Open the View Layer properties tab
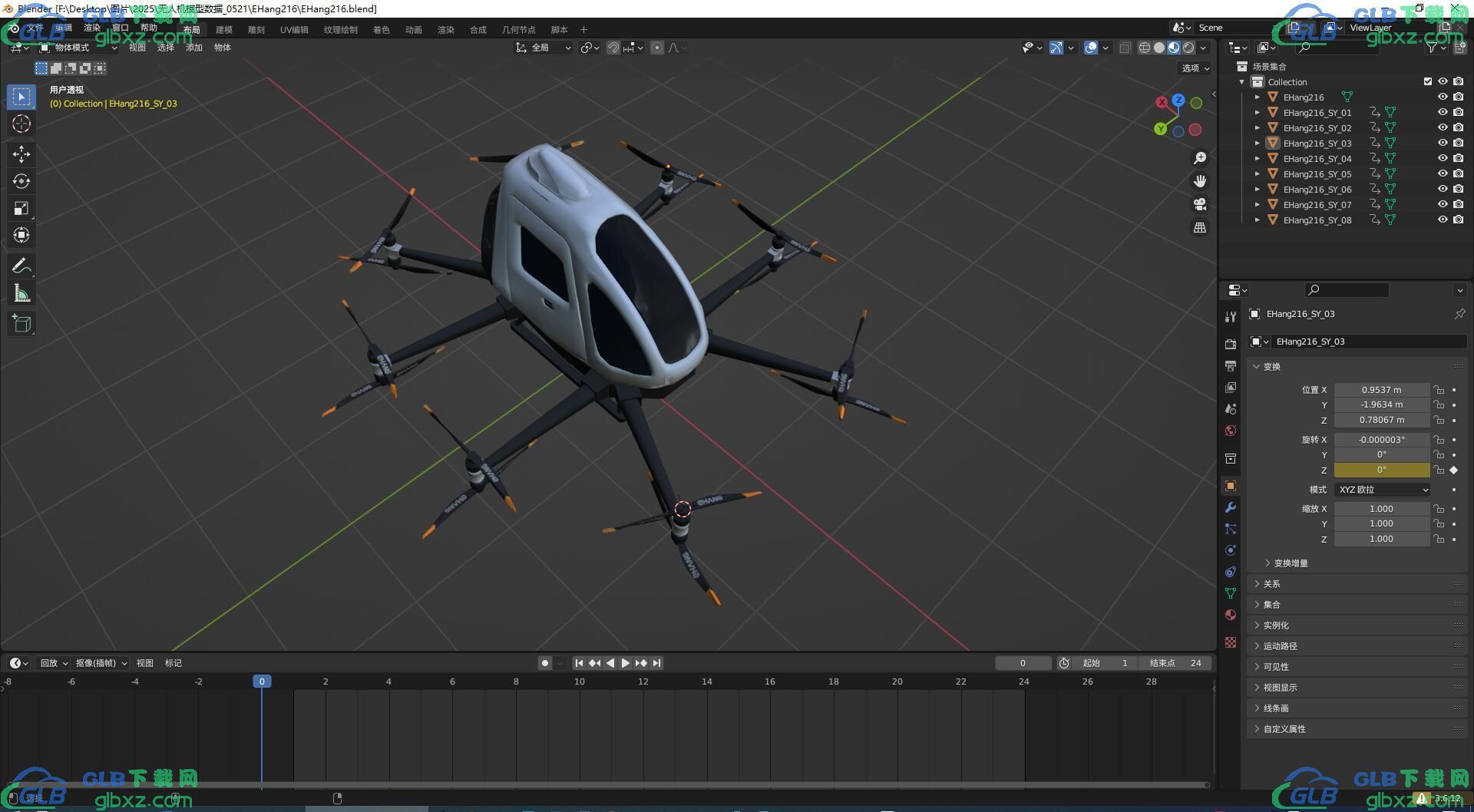The height and width of the screenshot is (812, 1474). point(1231,387)
